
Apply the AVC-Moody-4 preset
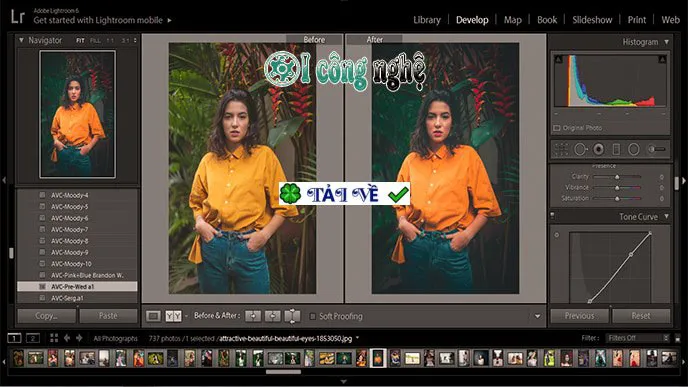click(x=77, y=195)
